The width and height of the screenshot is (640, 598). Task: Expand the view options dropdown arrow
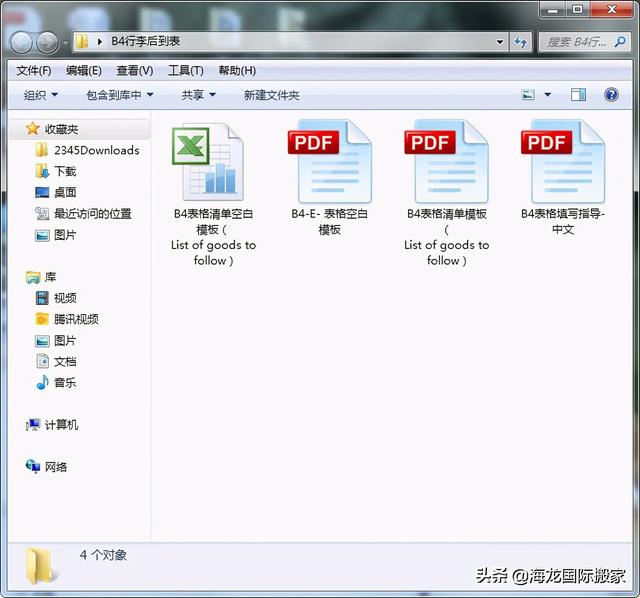click(547, 95)
